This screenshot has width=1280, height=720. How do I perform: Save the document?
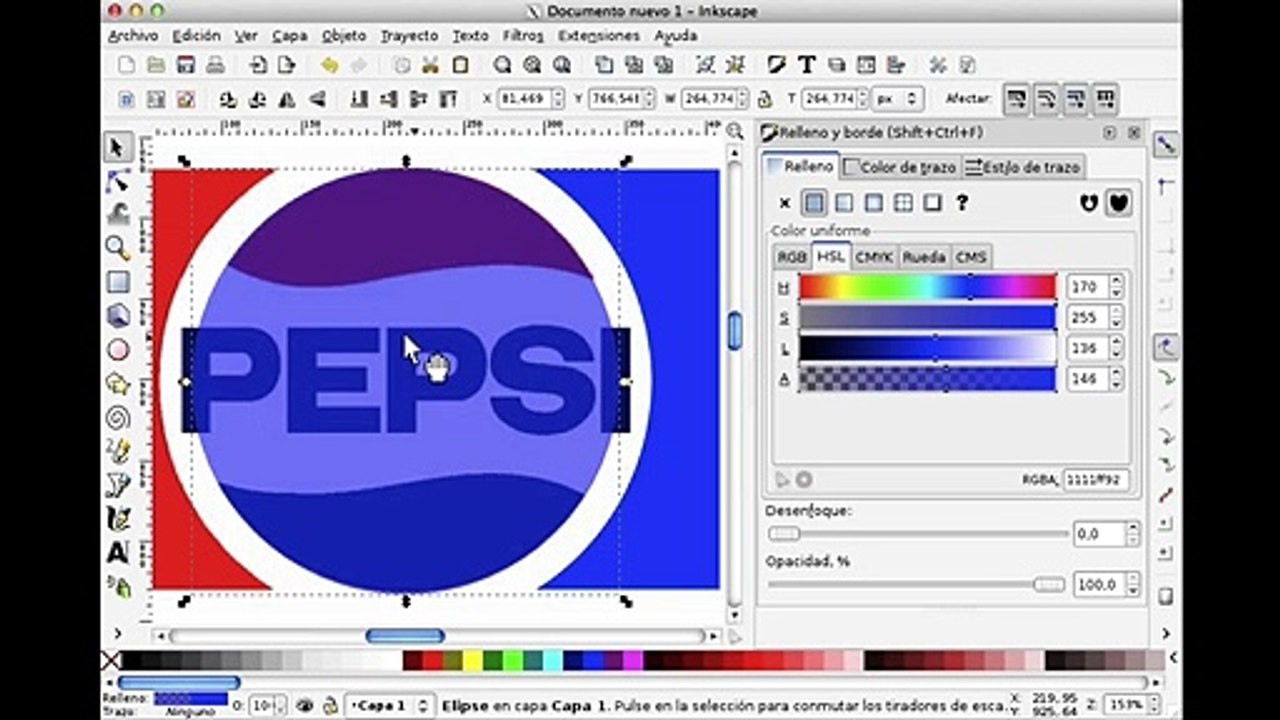pos(185,65)
